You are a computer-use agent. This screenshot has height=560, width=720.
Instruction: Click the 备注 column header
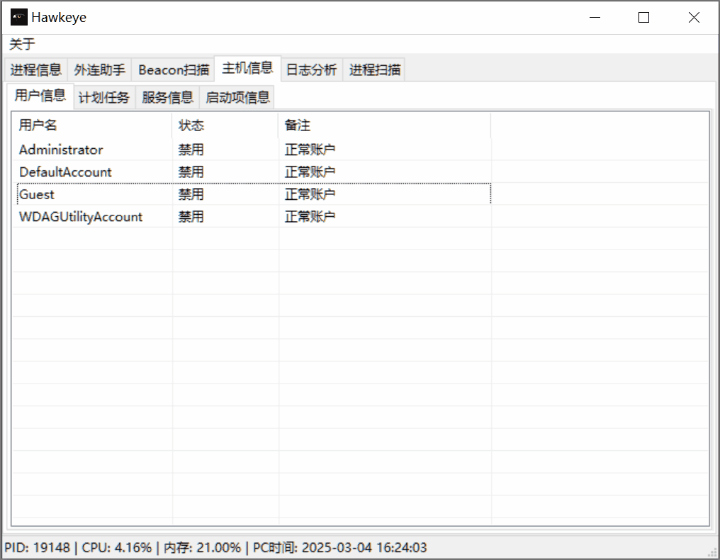(384, 125)
